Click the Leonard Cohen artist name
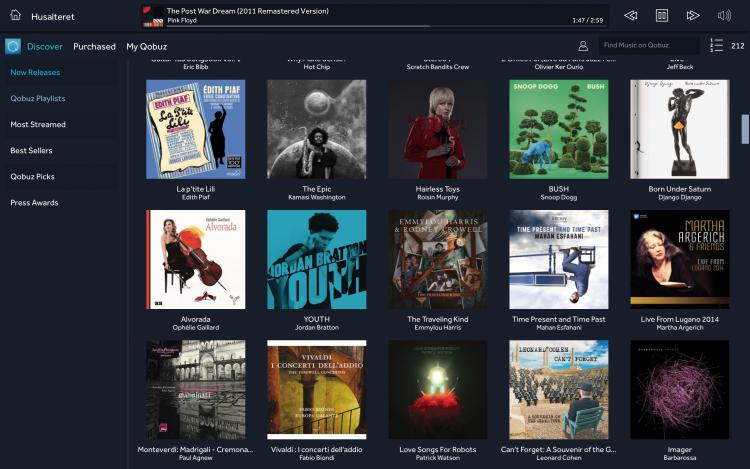The image size is (750, 469). click(x=559, y=458)
